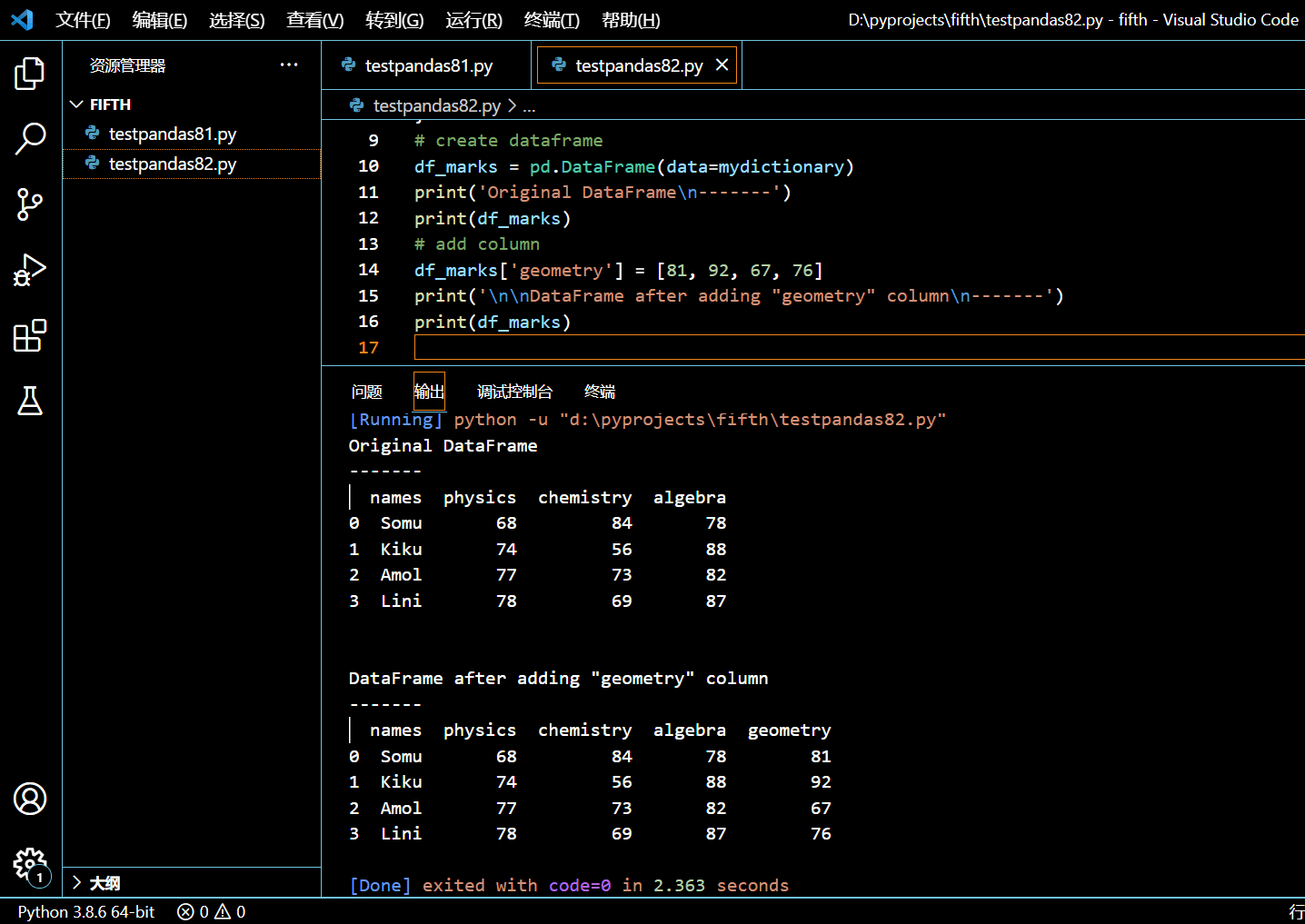Open the Search view icon

tap(30, 139)
